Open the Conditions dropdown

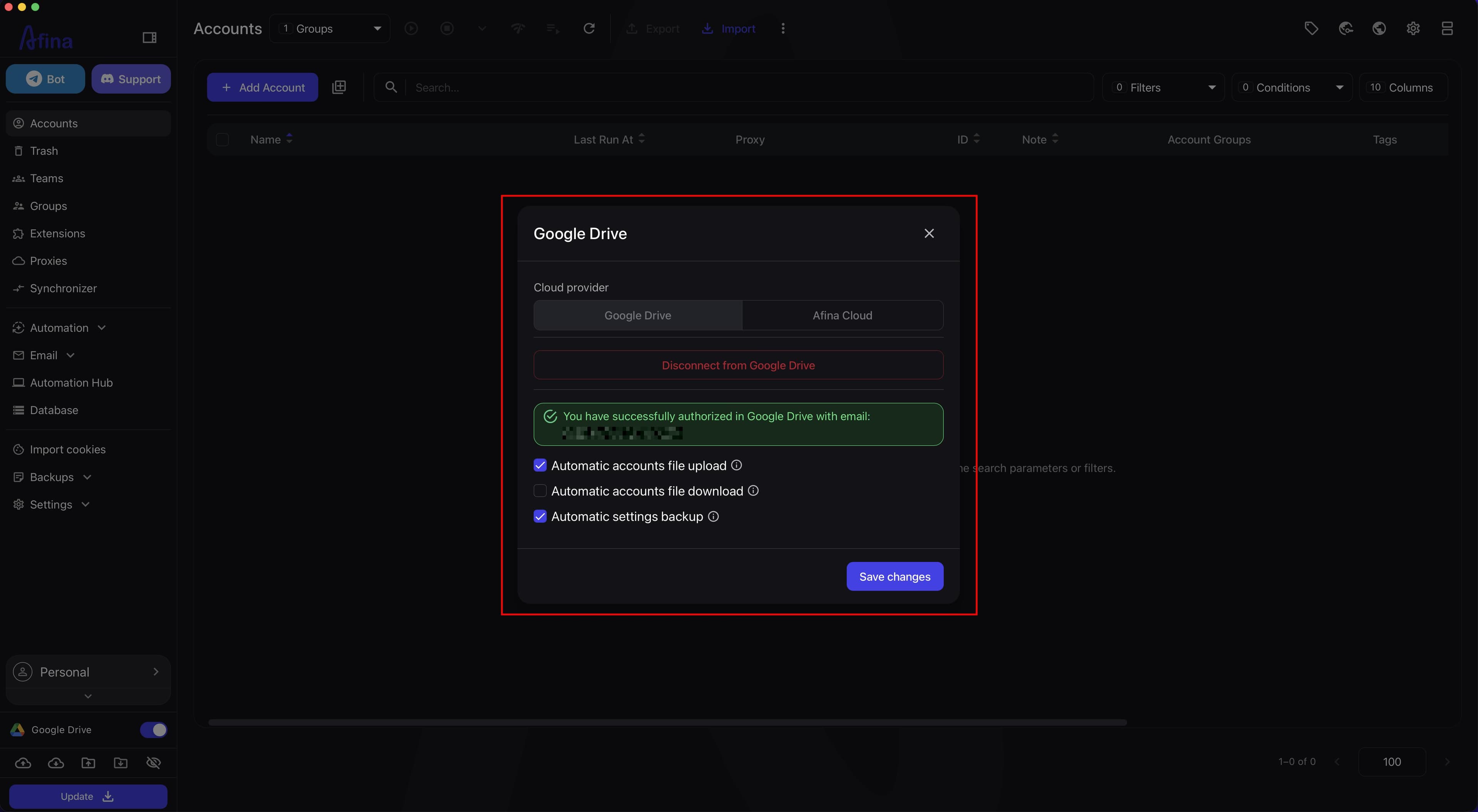click(1292, 87)
